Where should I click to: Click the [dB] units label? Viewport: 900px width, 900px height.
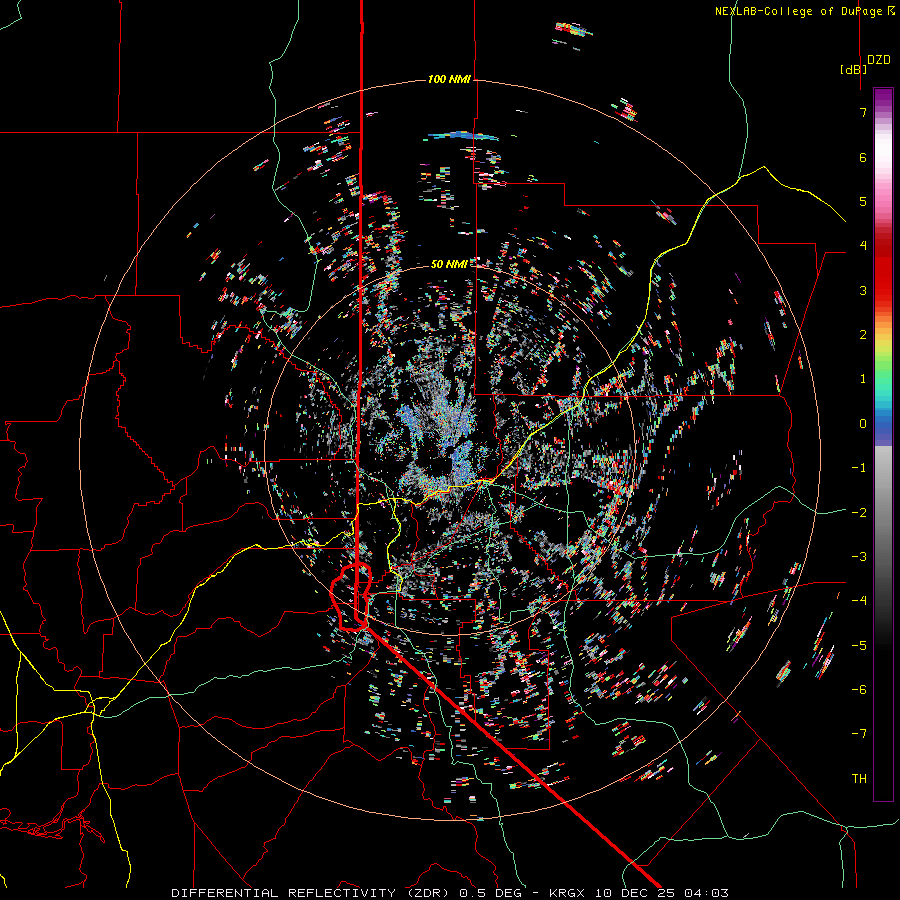click(854, 69)
